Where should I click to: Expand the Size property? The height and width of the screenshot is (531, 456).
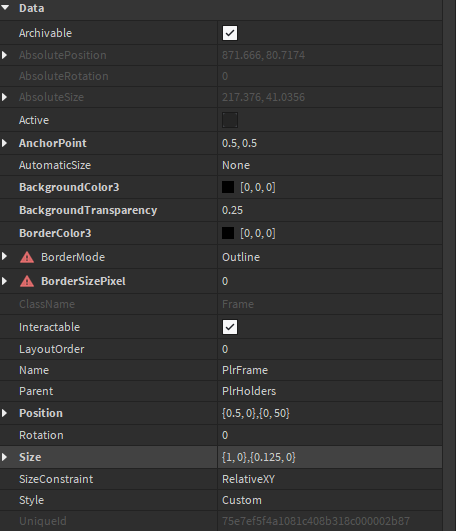[4, 457]
